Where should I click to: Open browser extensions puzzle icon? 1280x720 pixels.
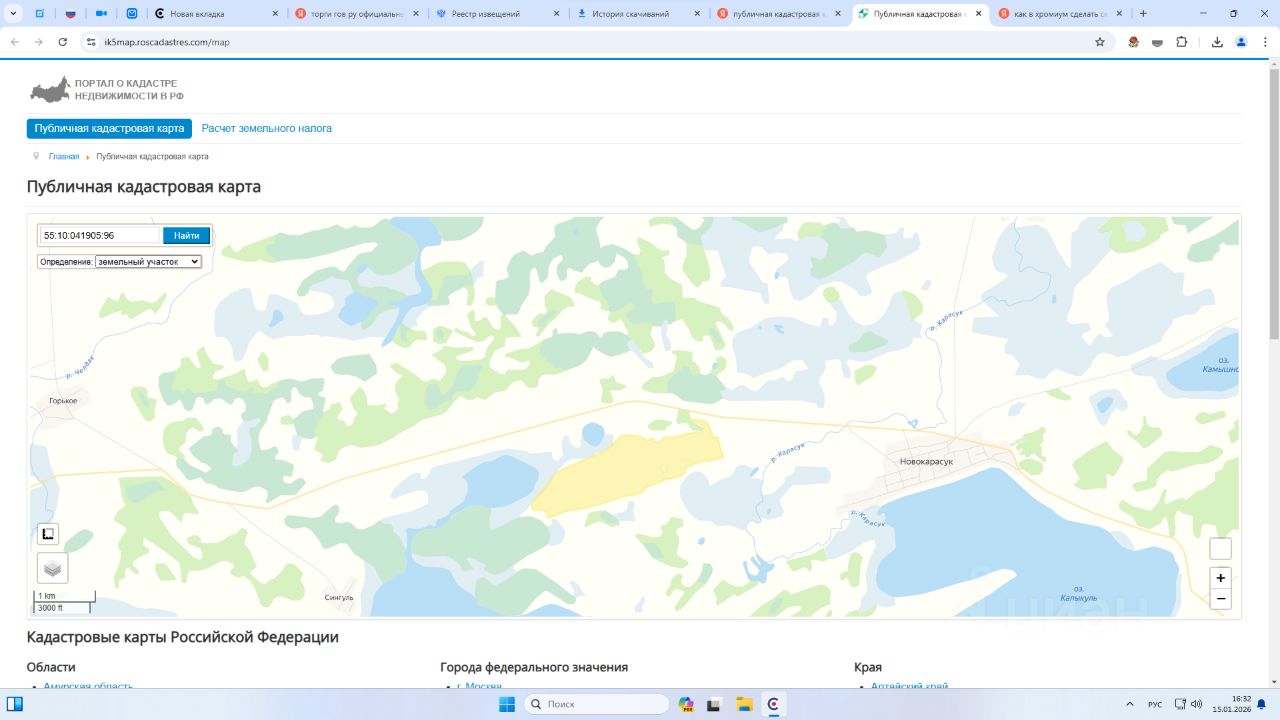1182,42
